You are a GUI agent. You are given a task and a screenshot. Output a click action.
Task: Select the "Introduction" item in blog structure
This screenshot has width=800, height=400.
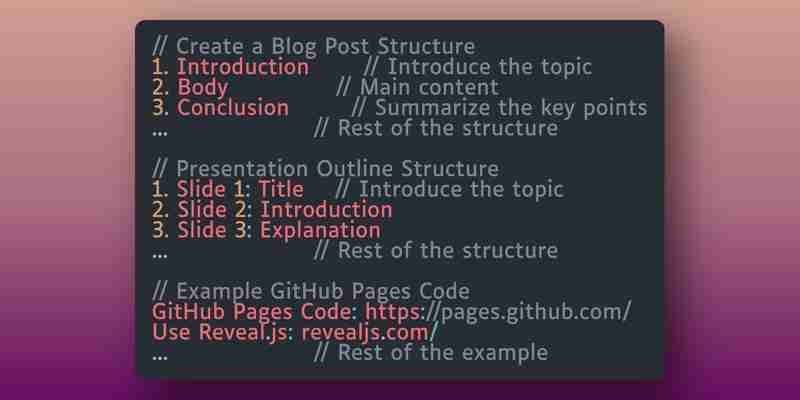(243, 67)
